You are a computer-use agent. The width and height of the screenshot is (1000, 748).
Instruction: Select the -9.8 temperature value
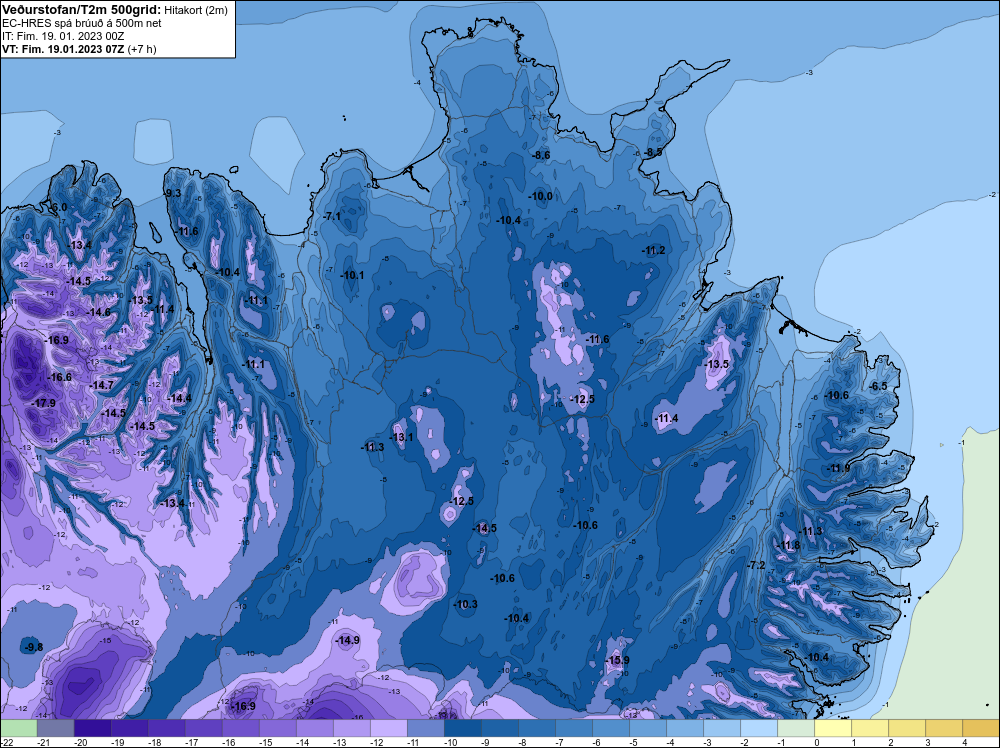[33, 647]
